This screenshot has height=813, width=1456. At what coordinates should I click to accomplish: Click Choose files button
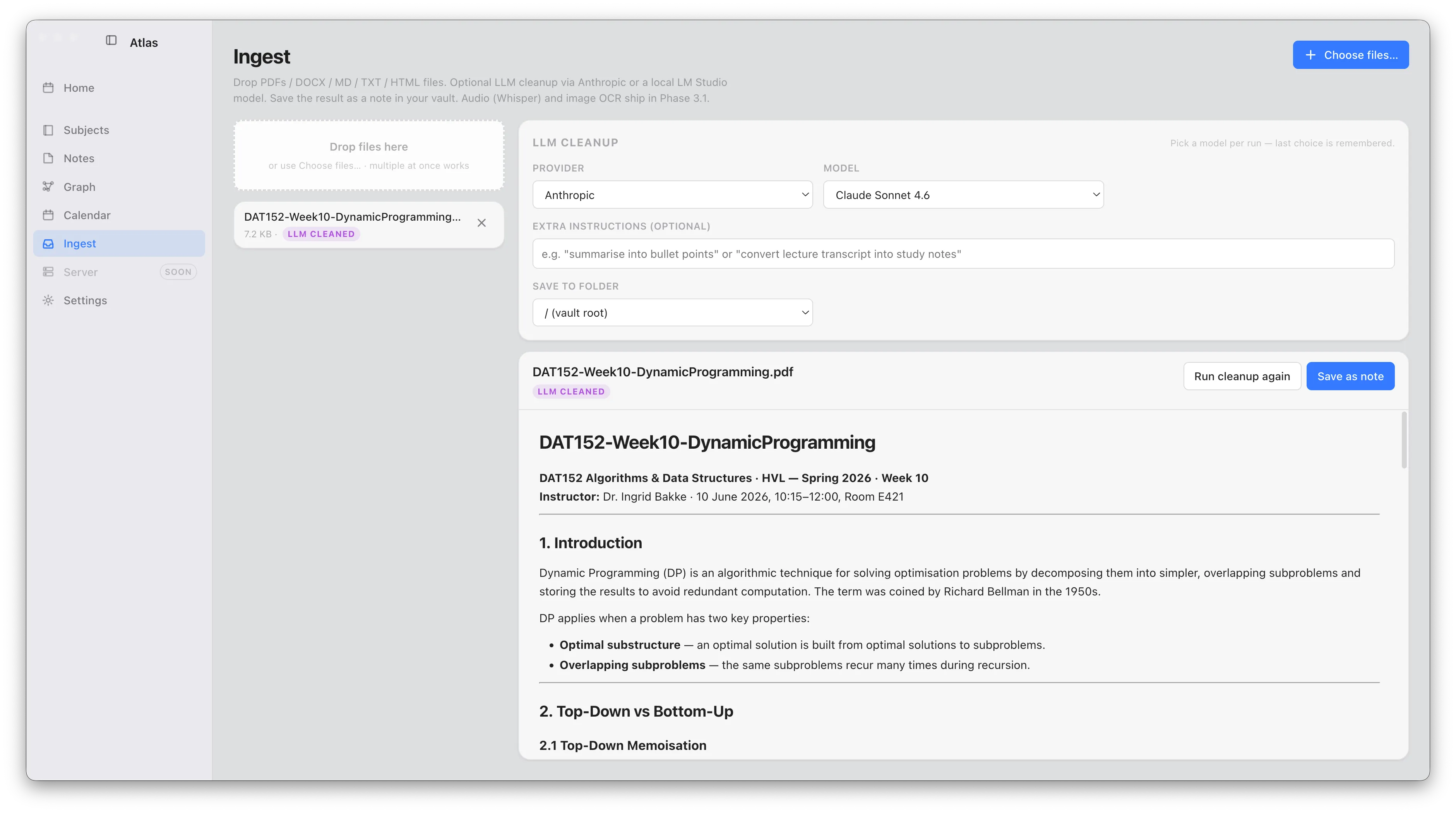point(1350,55)
